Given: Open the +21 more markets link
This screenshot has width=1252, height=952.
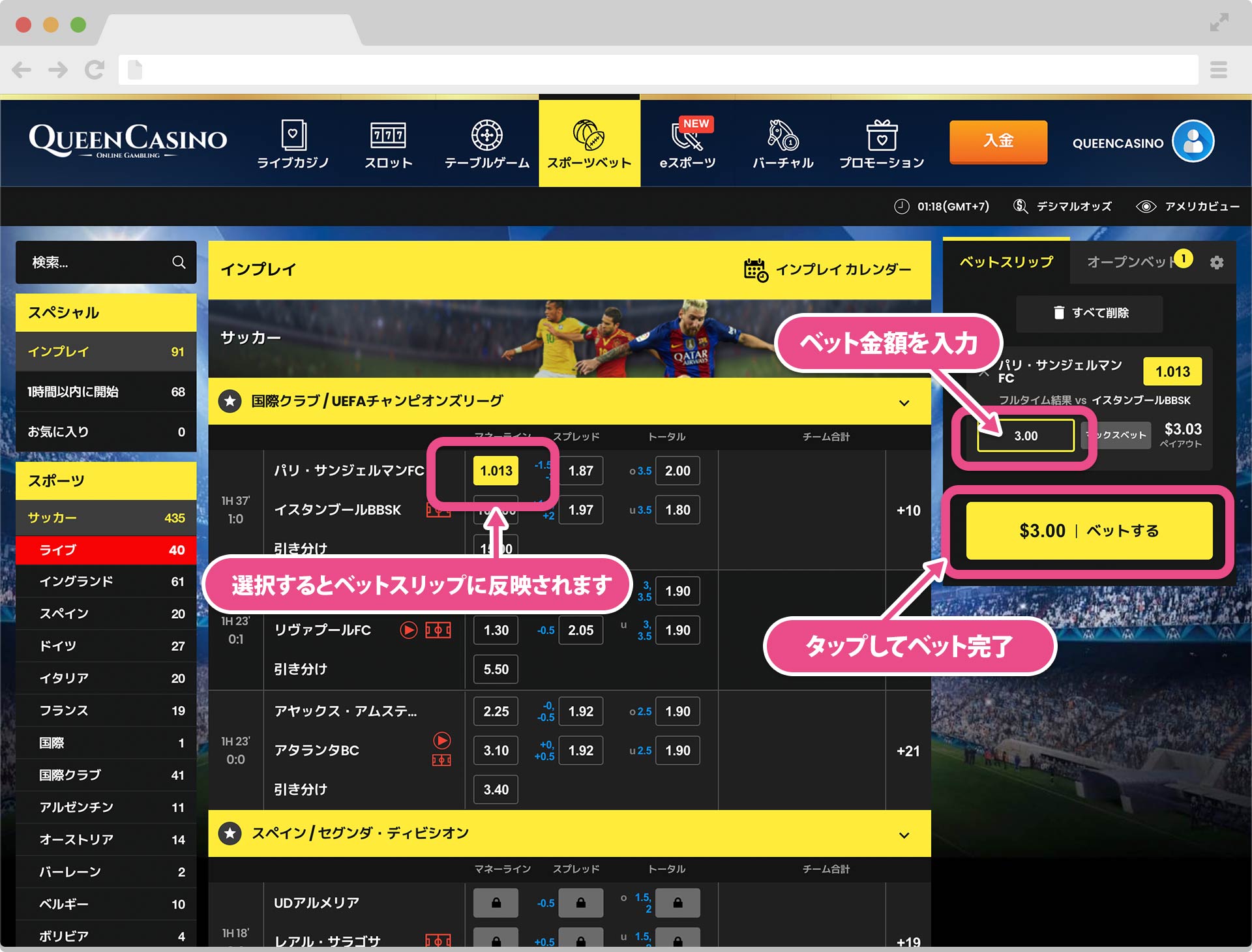Looking at the screenshot, I should point(908,751).
